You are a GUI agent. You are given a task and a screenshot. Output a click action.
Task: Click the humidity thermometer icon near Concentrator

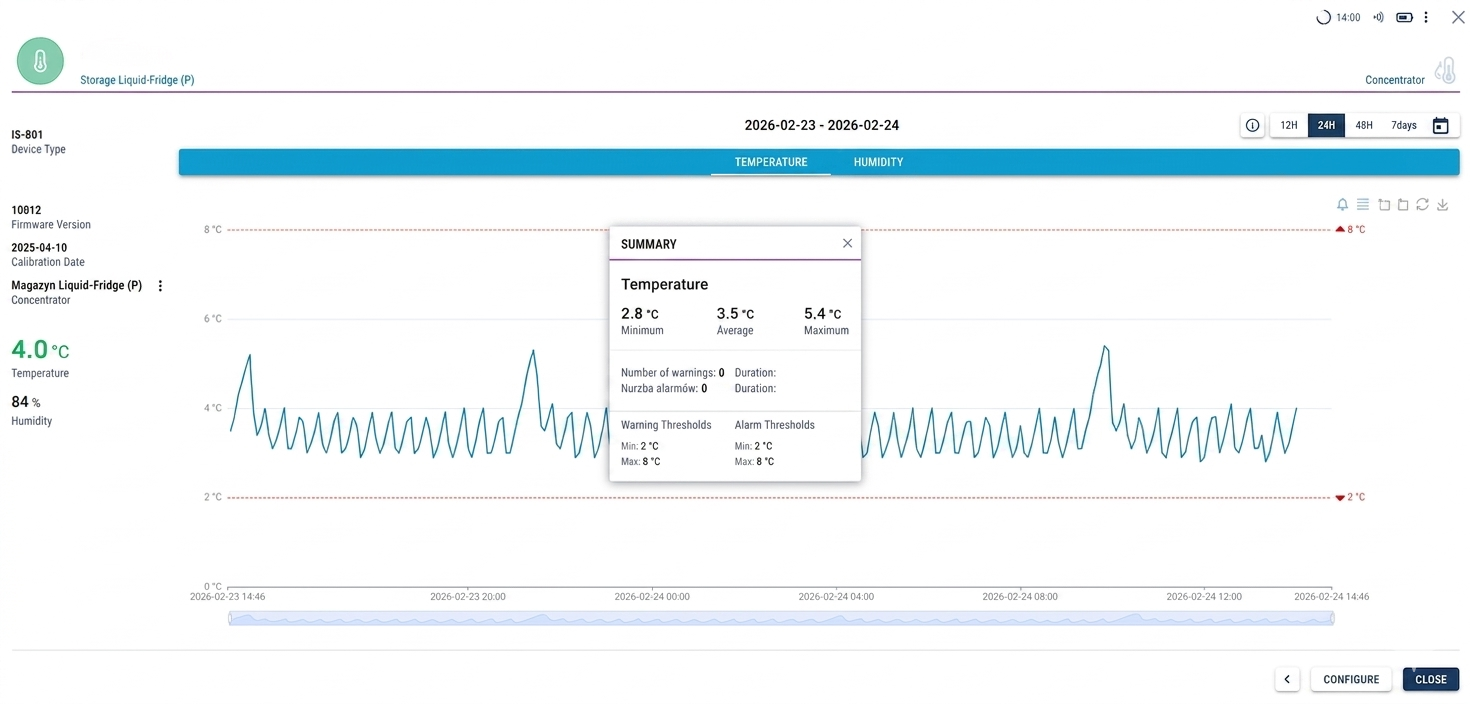[x=1445, y=71]
